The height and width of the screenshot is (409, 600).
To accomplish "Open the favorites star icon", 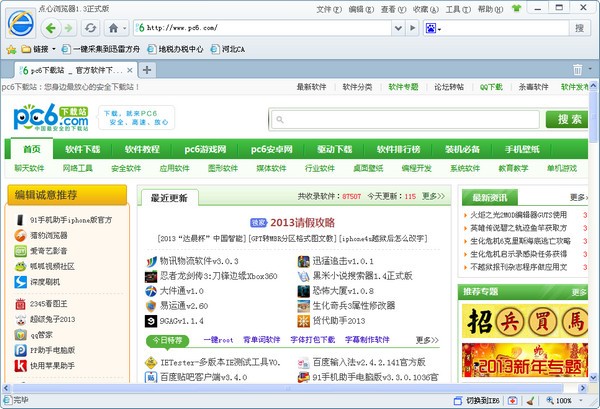I will pyautogui.click(x=11, y=49).
